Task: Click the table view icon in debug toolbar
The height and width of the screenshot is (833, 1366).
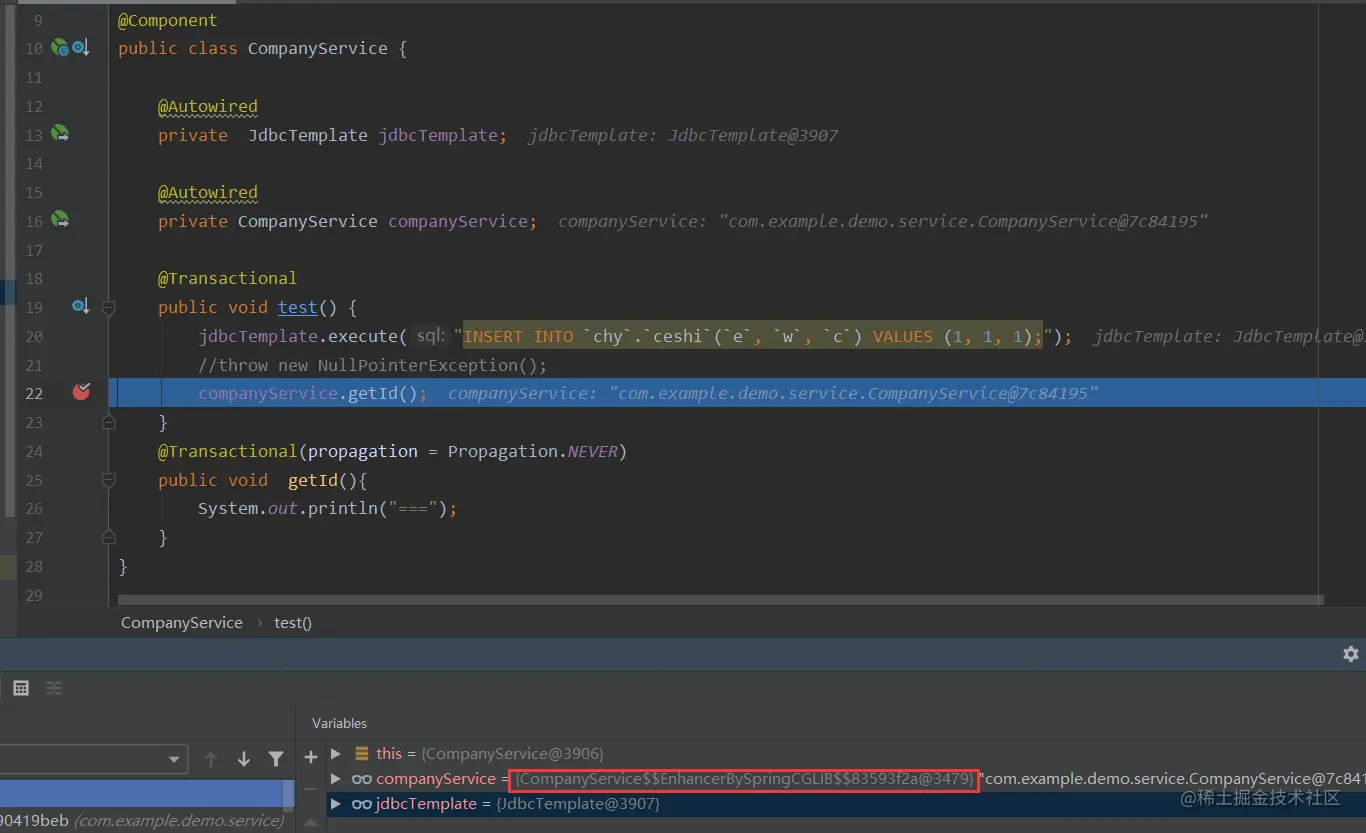Action: point(21,688)
